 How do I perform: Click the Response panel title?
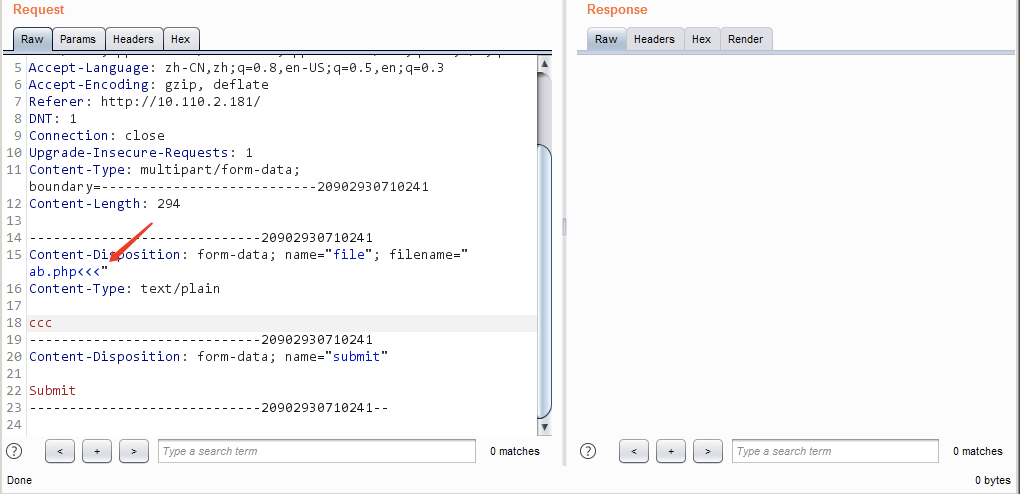[x=617, y=10]
